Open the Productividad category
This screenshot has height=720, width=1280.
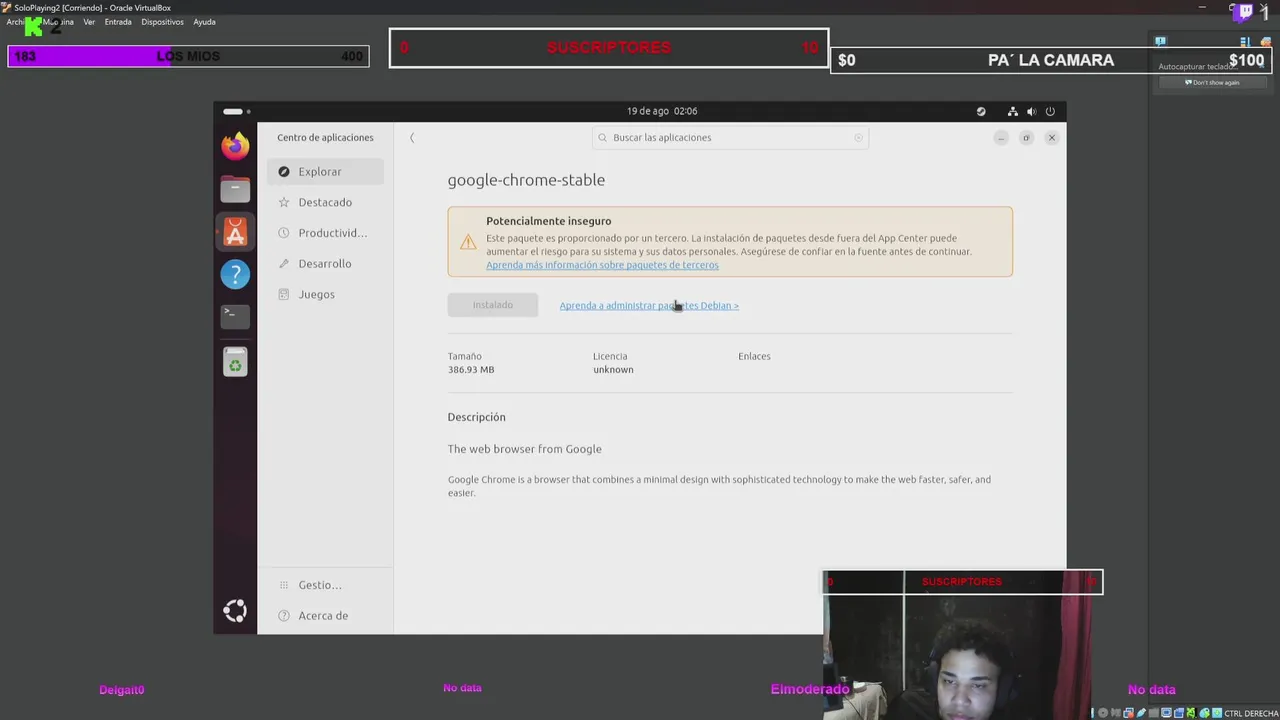325,233
